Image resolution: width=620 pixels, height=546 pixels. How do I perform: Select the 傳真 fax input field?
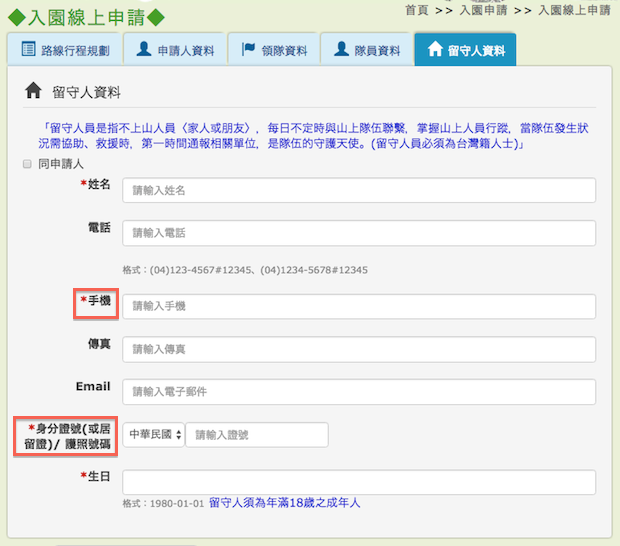(358, 349)
